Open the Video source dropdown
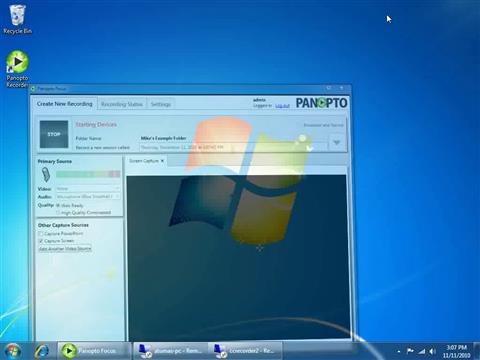 88,189
